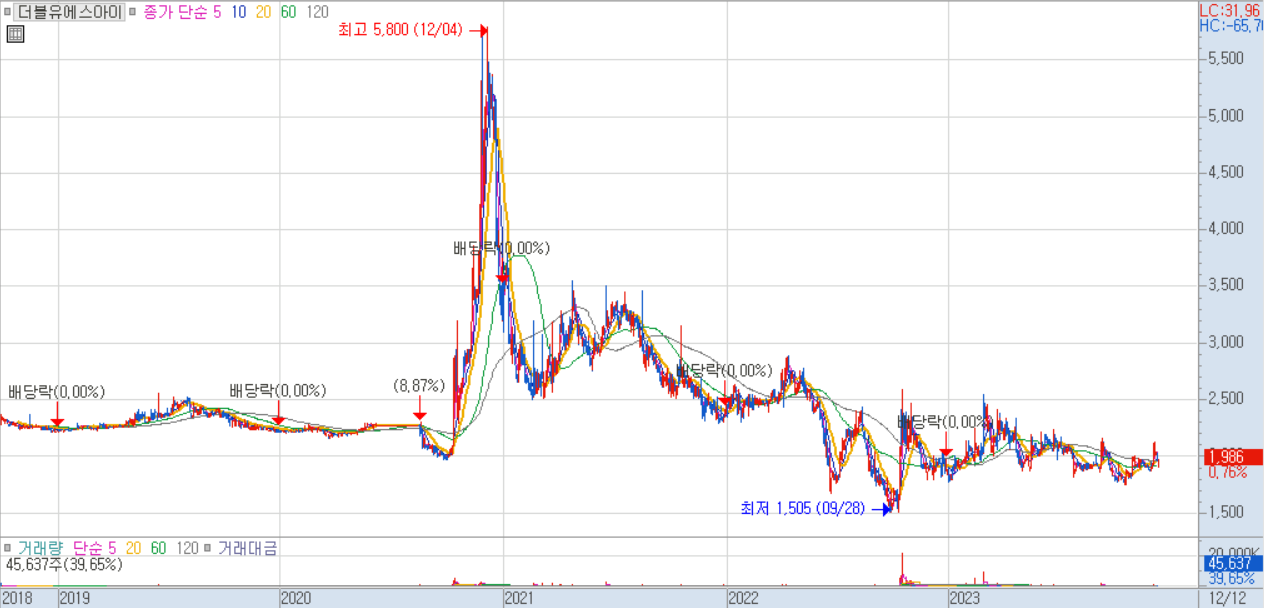Select the 120-day volume average label
Viewport: 1264px width, 608px height.
(188, 547)
